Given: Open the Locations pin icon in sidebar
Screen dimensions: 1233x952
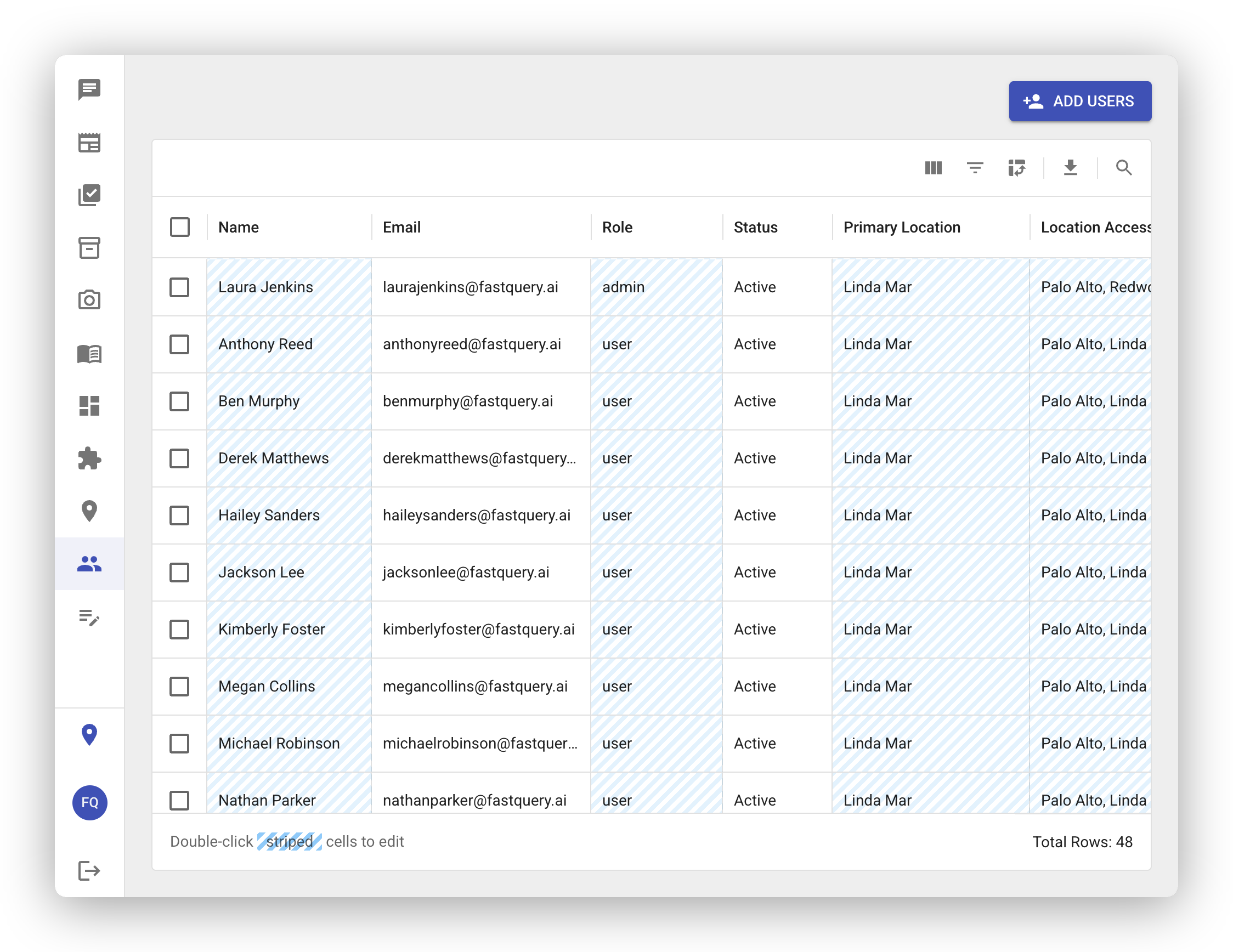Looking at the screenshot, I should point(89,511).
